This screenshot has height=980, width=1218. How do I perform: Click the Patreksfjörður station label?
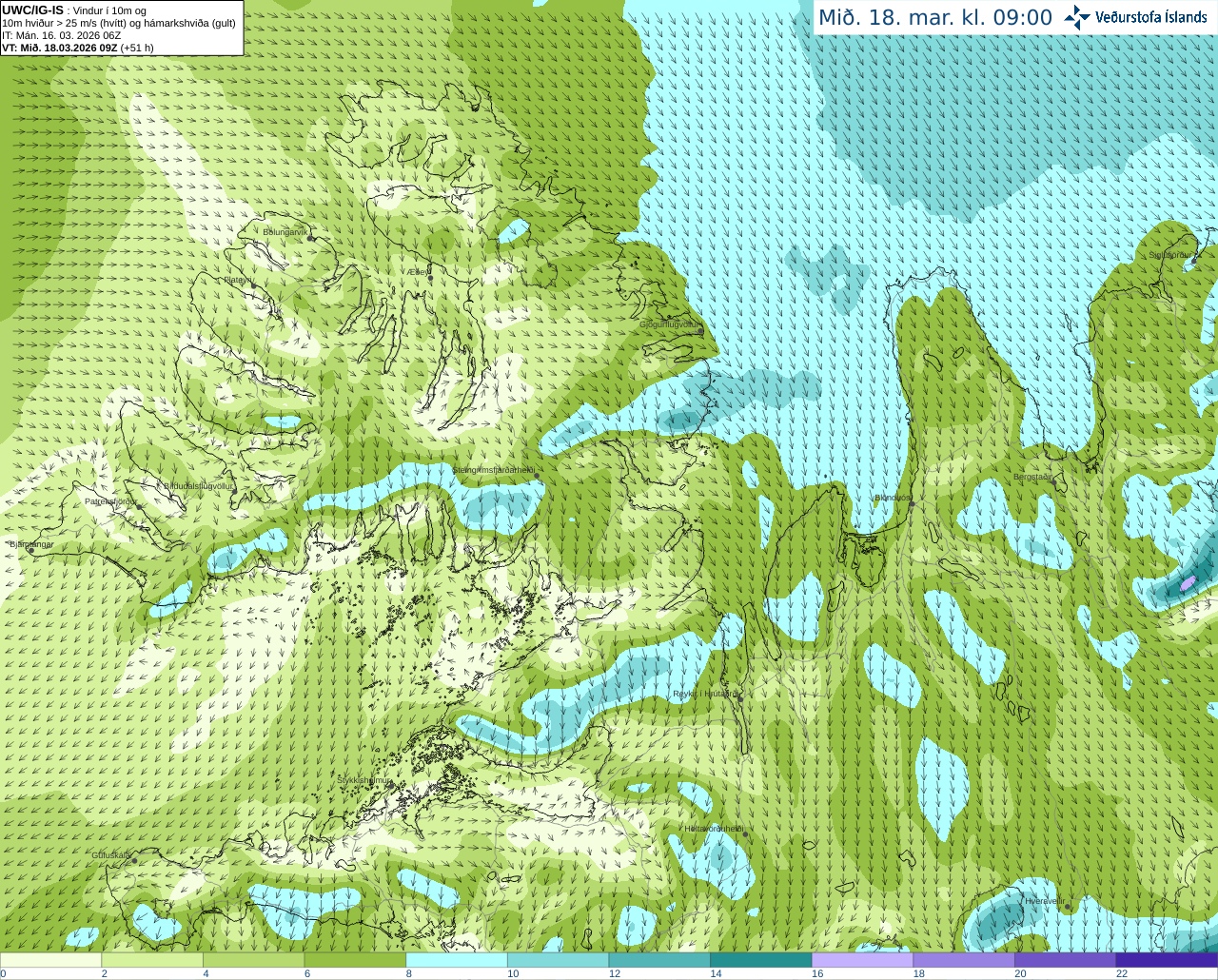(x=111, y=500)
